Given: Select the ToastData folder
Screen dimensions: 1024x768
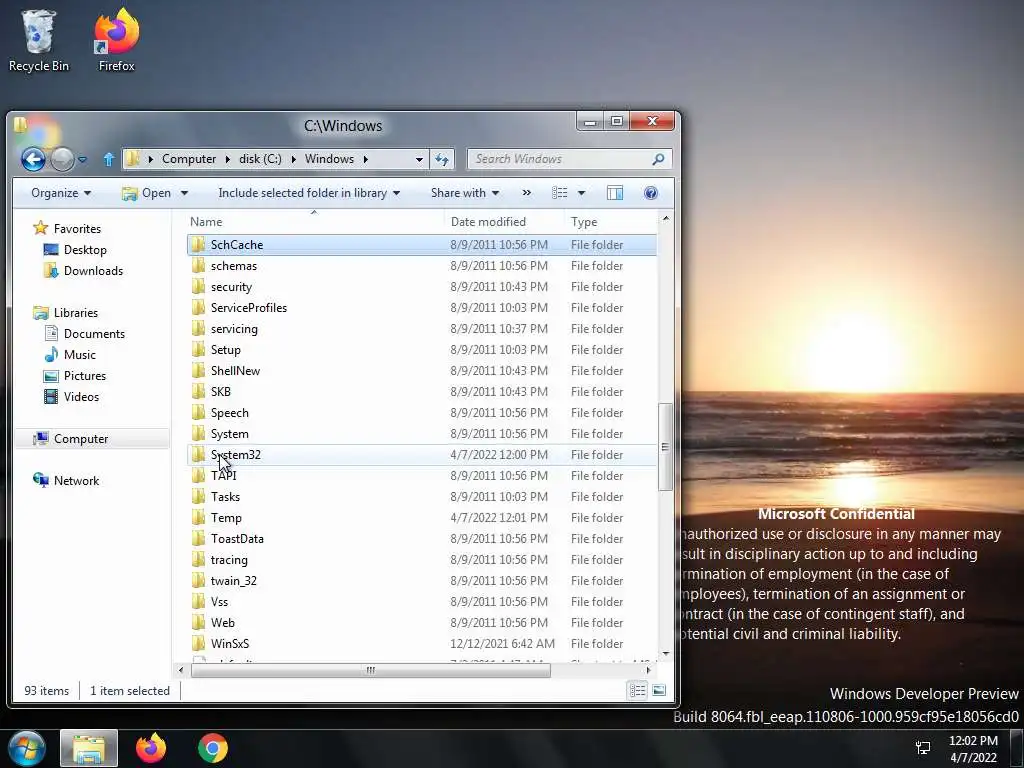Looking at the screenshot, I should (x=422, y=538).
